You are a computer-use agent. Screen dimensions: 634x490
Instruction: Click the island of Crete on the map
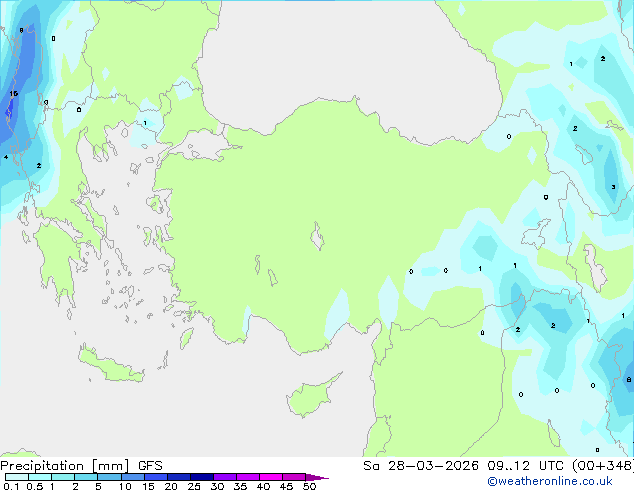(x=109, y=364)
